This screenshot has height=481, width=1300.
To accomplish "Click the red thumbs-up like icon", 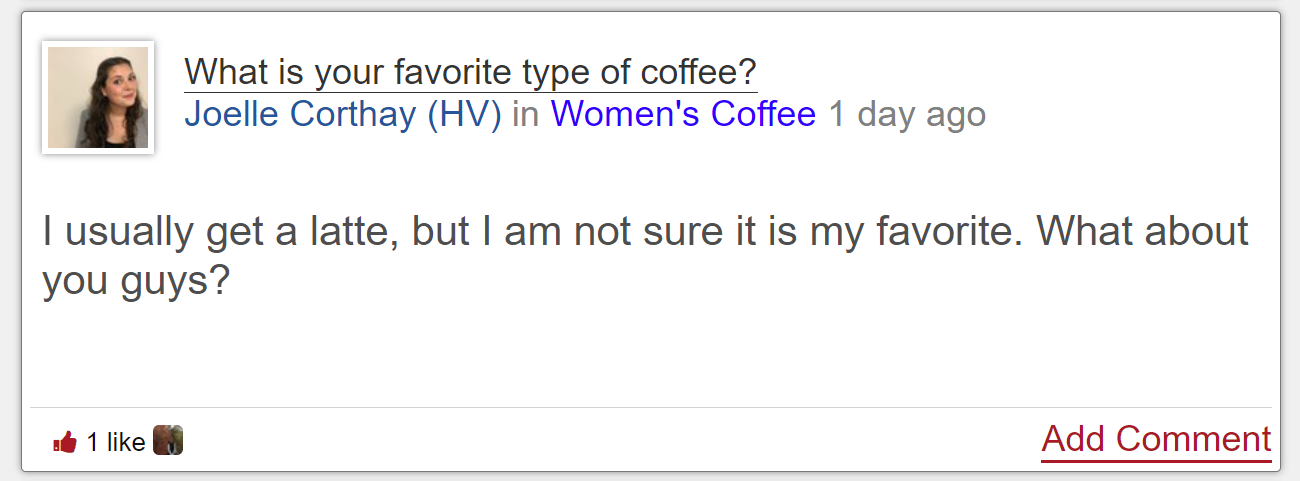I will 65,442.
